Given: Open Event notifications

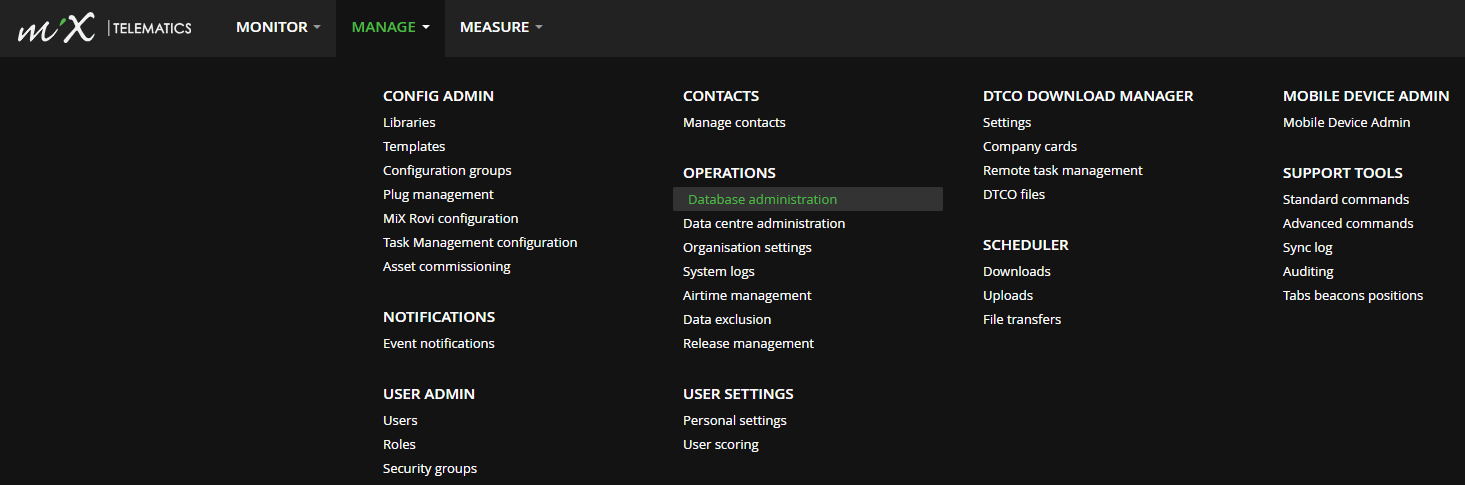Looking at the screenshot, I should (438, 344).
